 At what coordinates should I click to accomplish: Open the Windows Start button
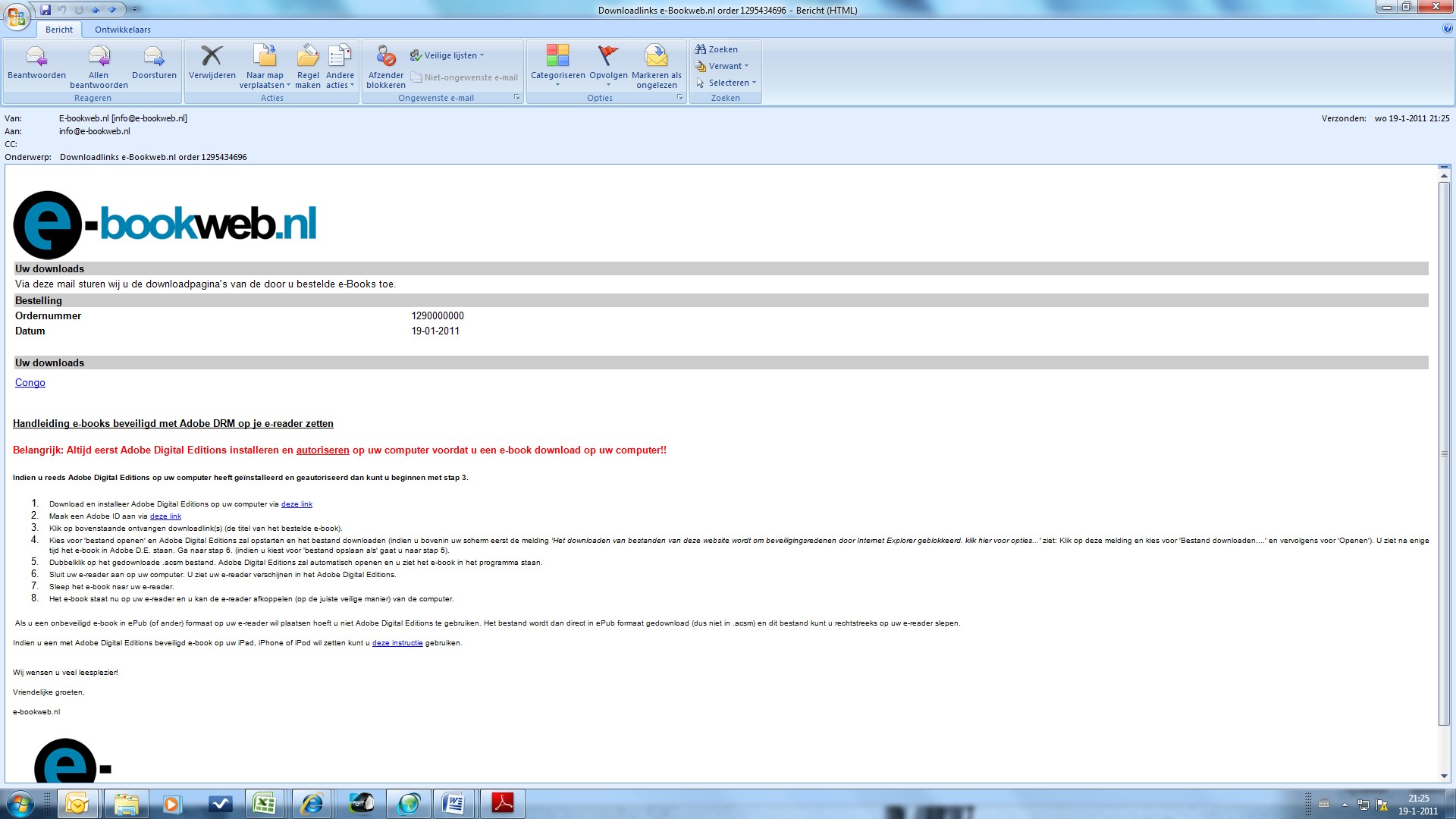tap(20, 804)
